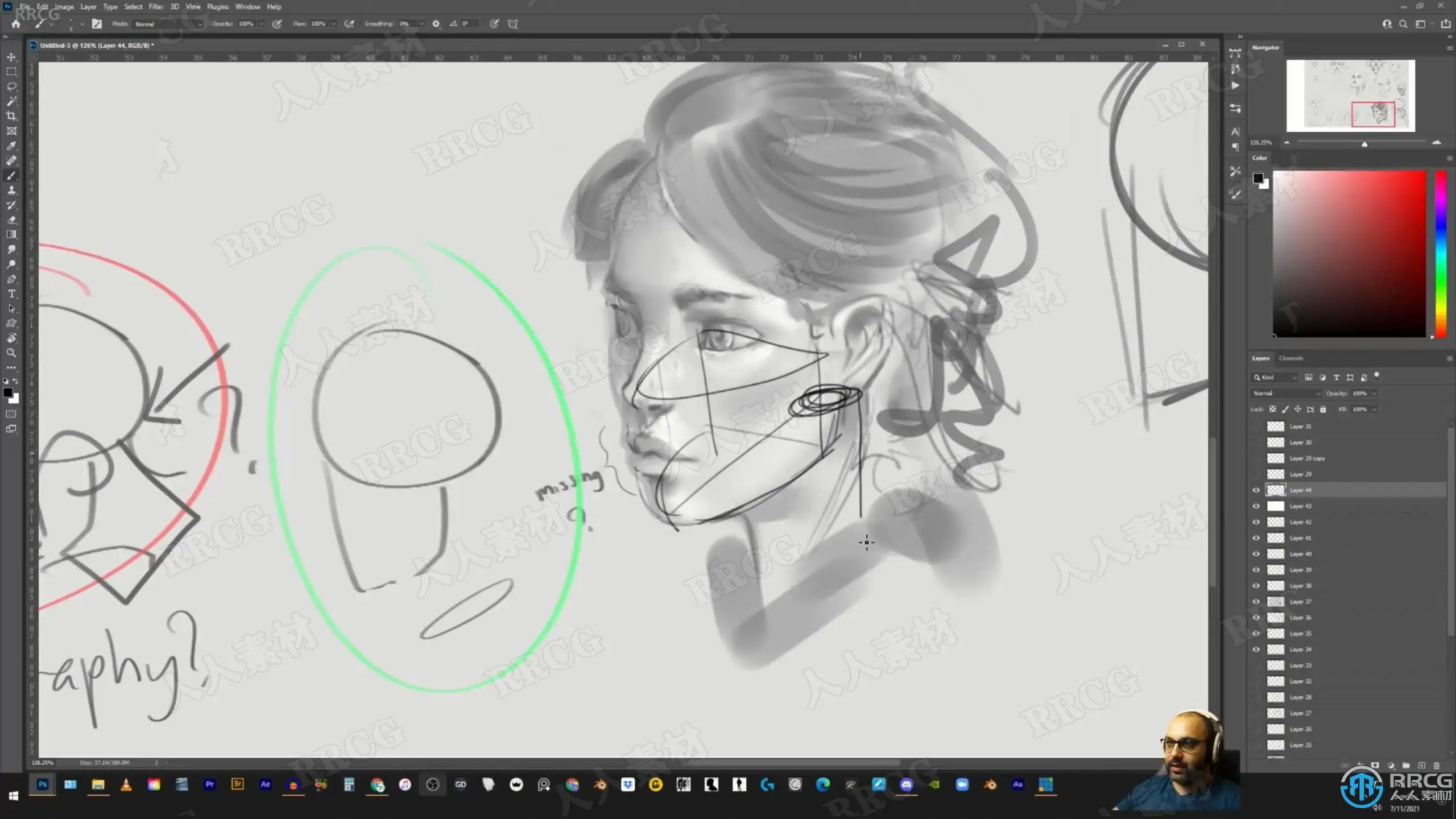Select the Zoom tool in toolbar

11,353
